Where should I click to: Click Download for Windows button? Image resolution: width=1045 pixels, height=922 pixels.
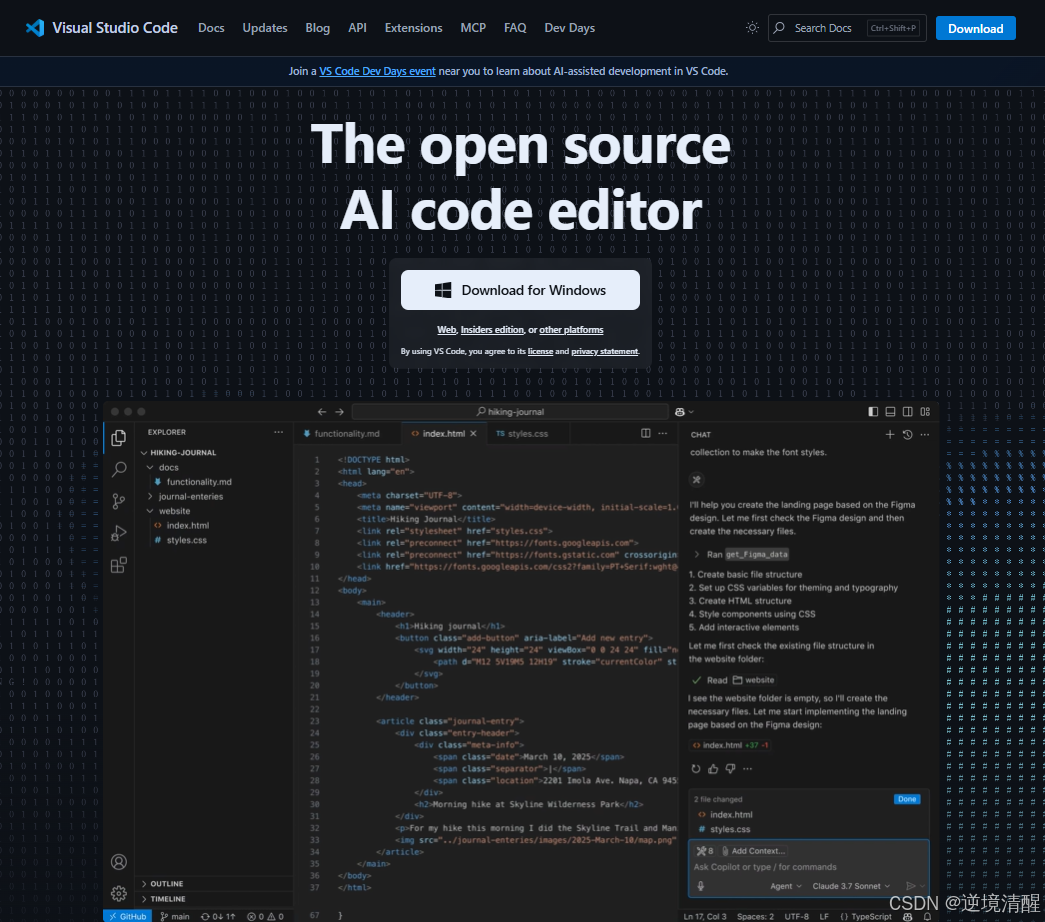pyautogui.click(x=520, y=290)
